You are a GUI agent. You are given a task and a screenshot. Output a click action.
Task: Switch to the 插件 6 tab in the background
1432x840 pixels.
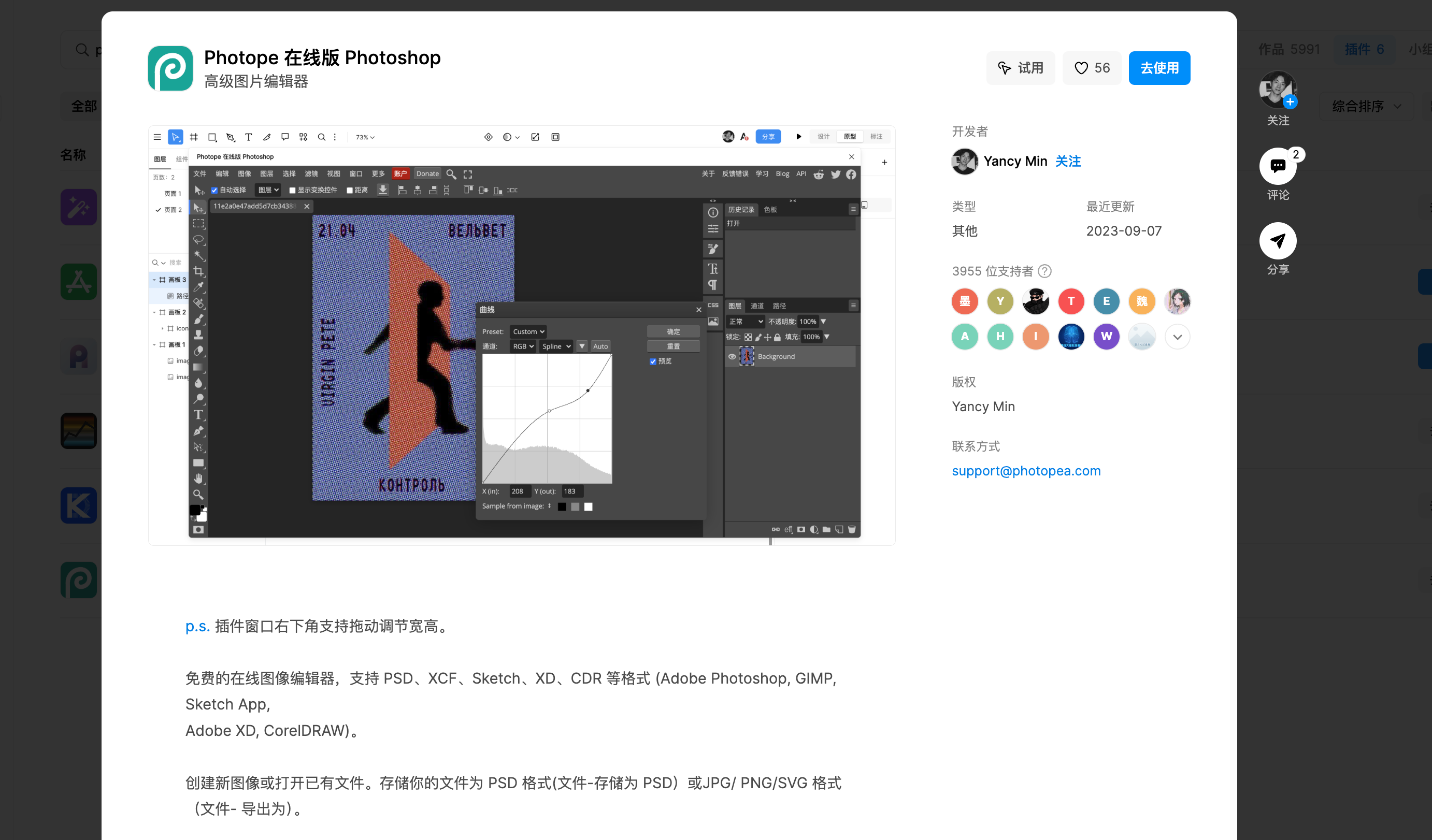pyautogui.click(x=1364, y=49)
